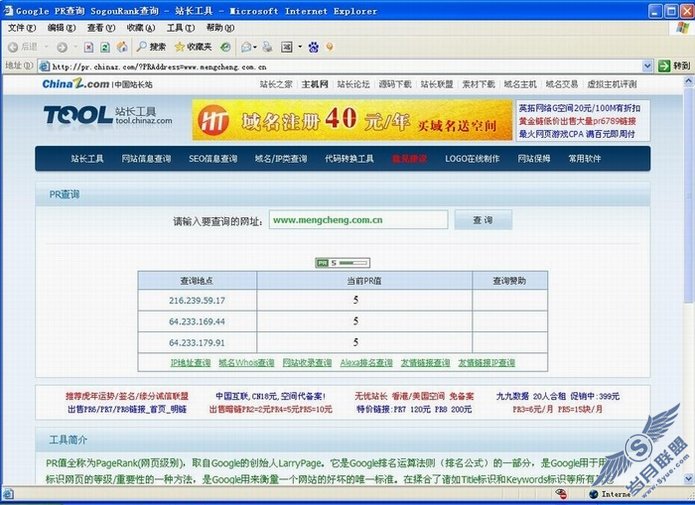Open the 文件(F) menu
Screen dimensions: 695x505
coord(21,27)
